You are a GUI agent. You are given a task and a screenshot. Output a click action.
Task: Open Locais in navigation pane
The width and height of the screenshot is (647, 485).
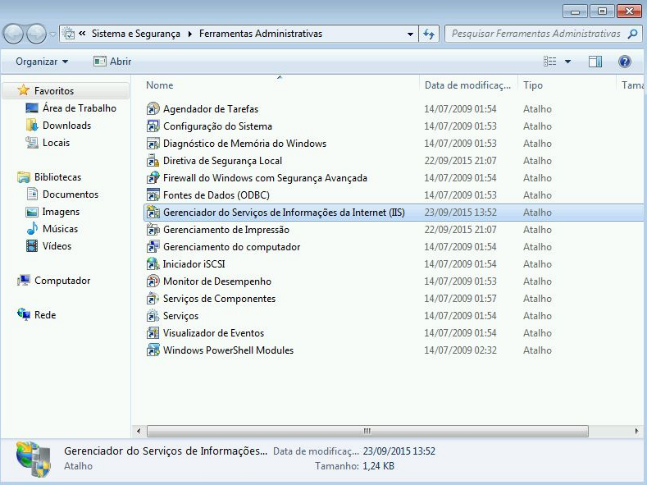point(56,143)
